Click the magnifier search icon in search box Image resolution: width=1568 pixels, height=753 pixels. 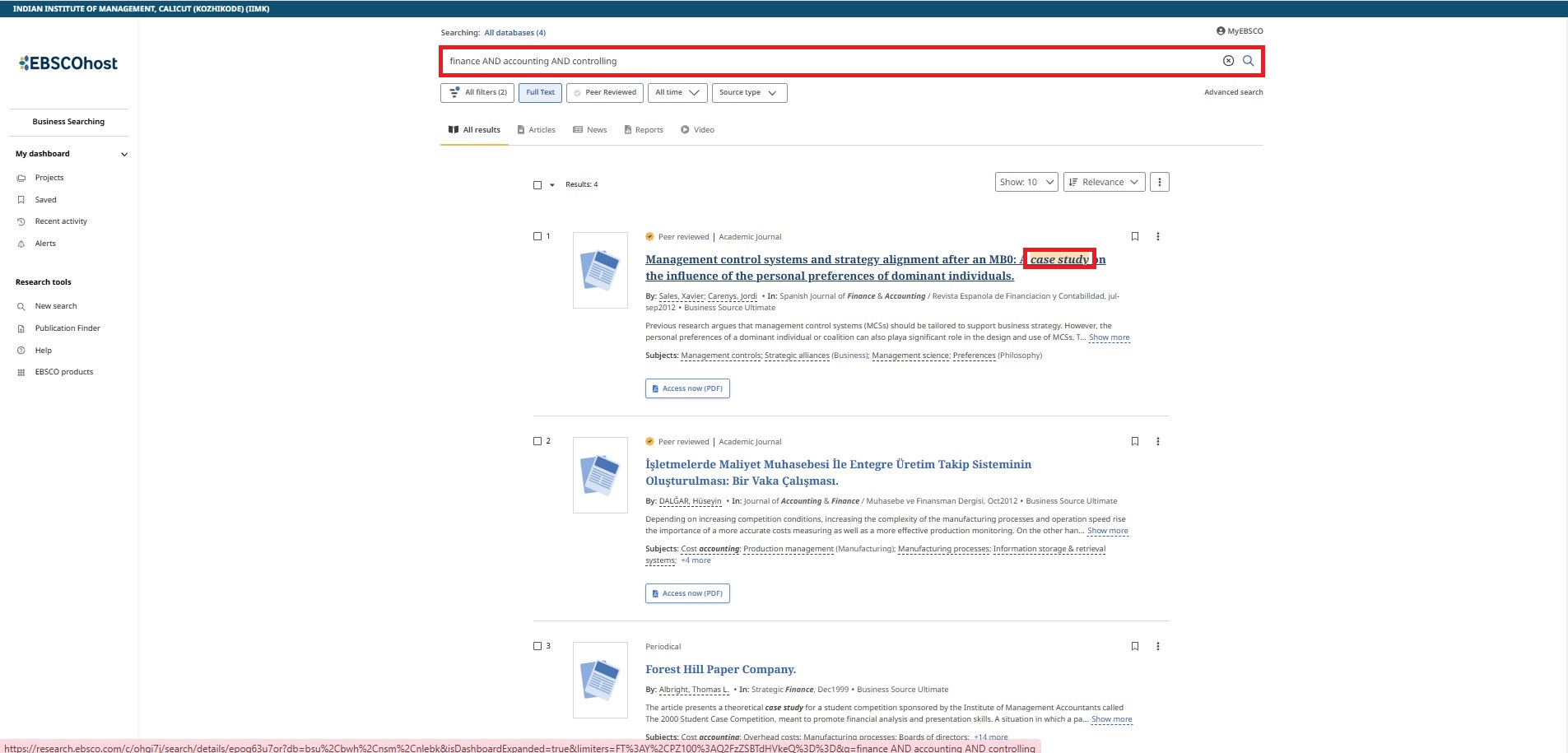point(1248,61)
